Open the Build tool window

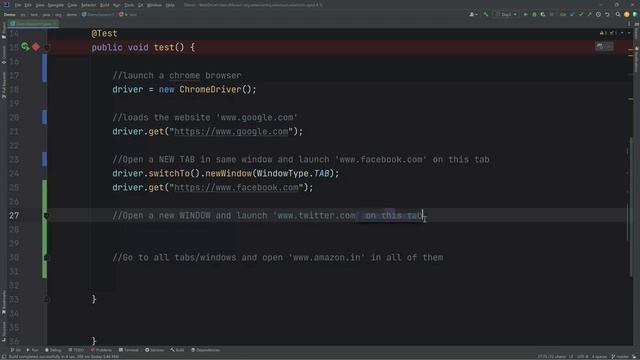point(178,350)
